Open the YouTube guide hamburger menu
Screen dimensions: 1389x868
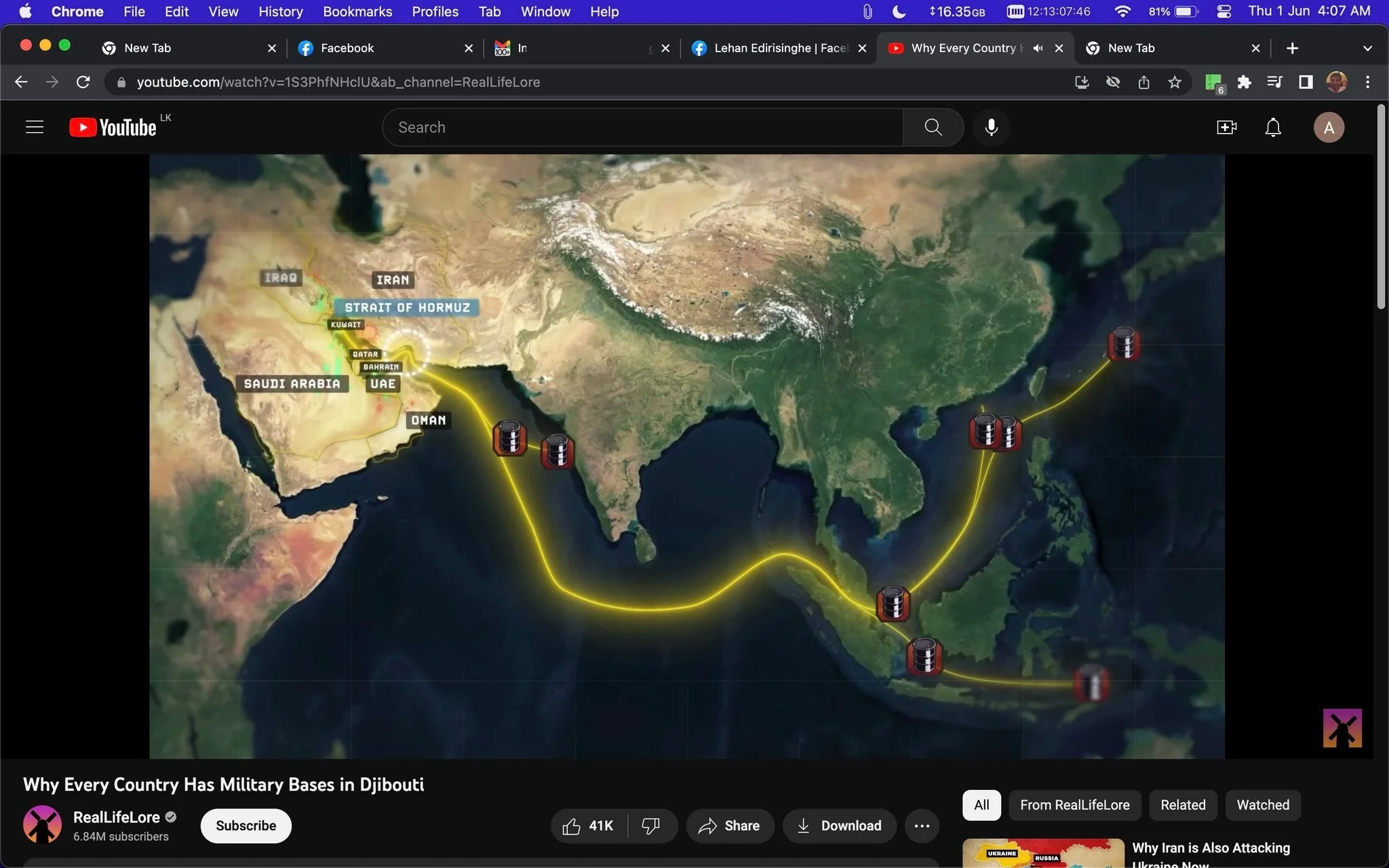tap(35, 127)
